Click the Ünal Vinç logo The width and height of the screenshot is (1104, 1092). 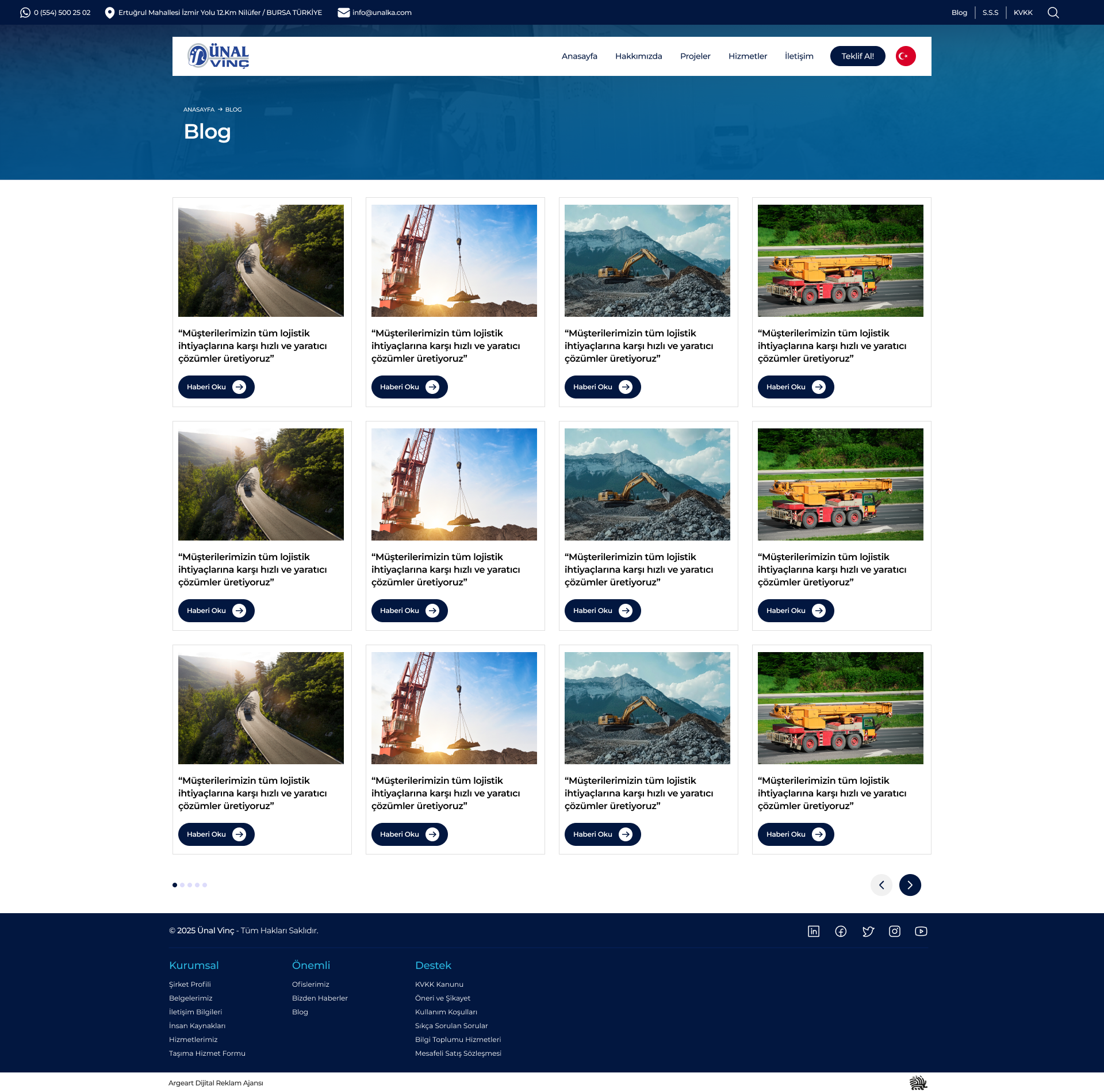click(218, 56)
